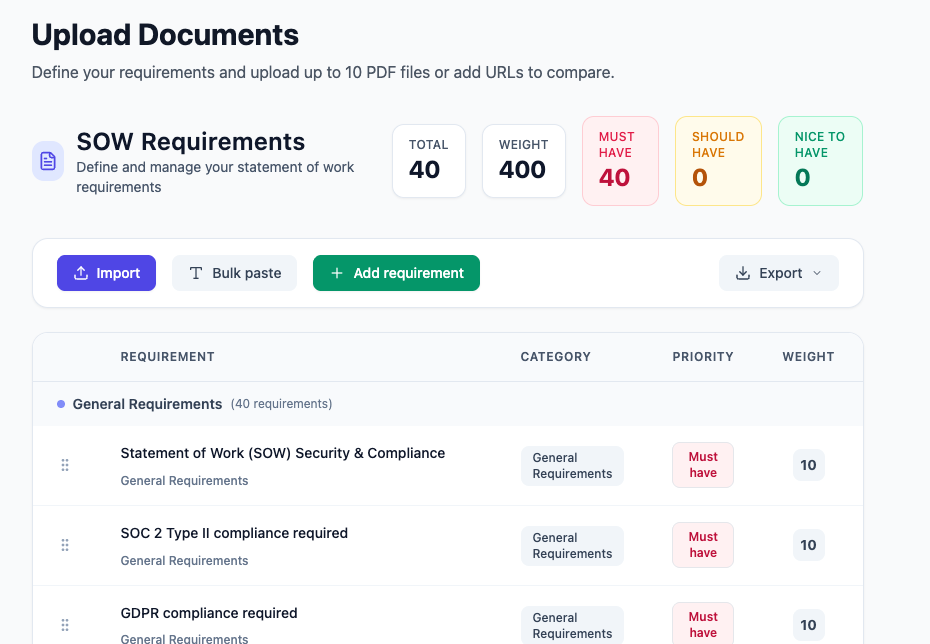Edit weight 10 of SOC 2 row
930x644 pixels.
click(808, 545)
